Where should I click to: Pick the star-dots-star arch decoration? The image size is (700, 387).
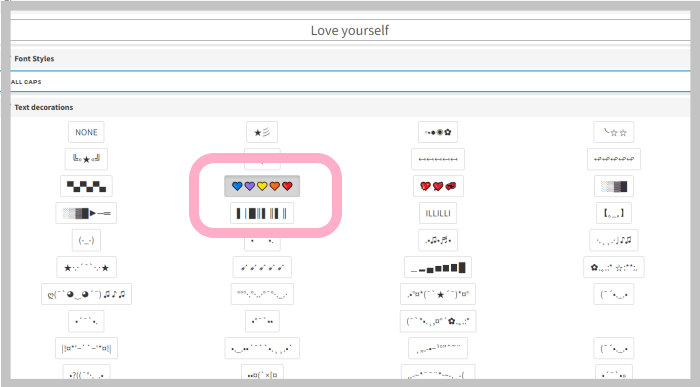pyautogui.click(x=86, y=267)
